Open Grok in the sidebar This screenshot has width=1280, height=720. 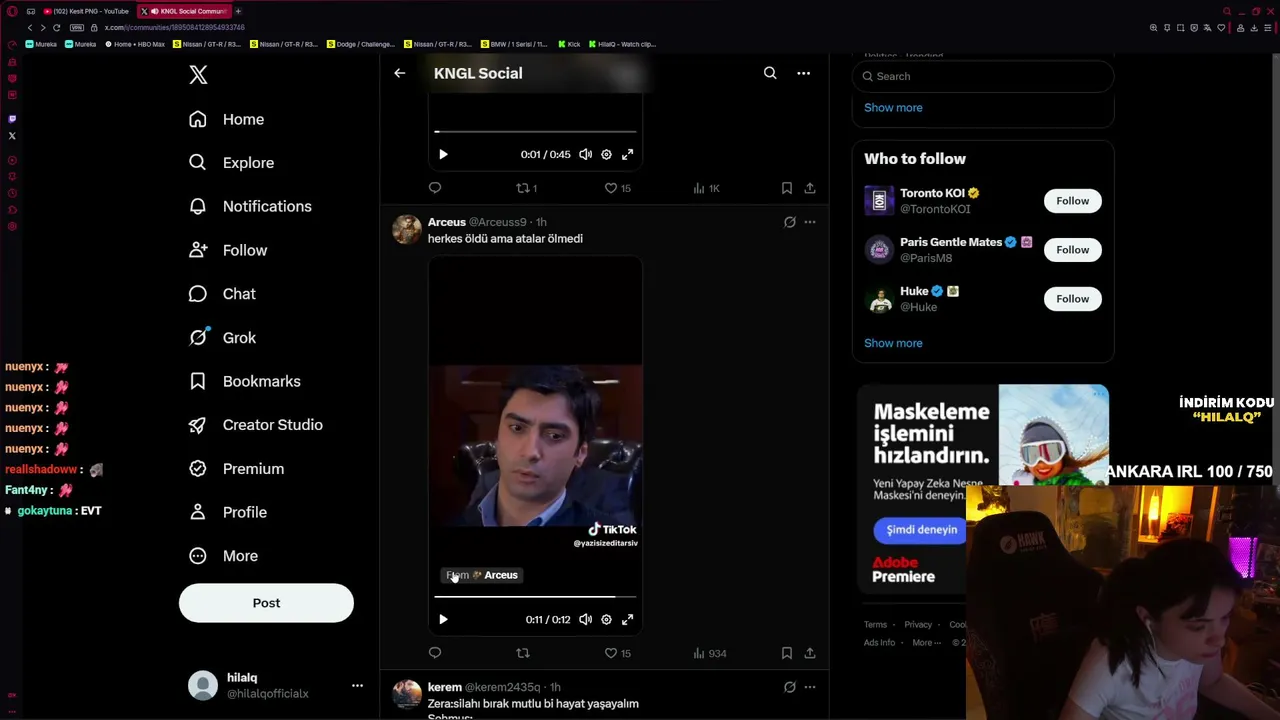tap(222, 338)
